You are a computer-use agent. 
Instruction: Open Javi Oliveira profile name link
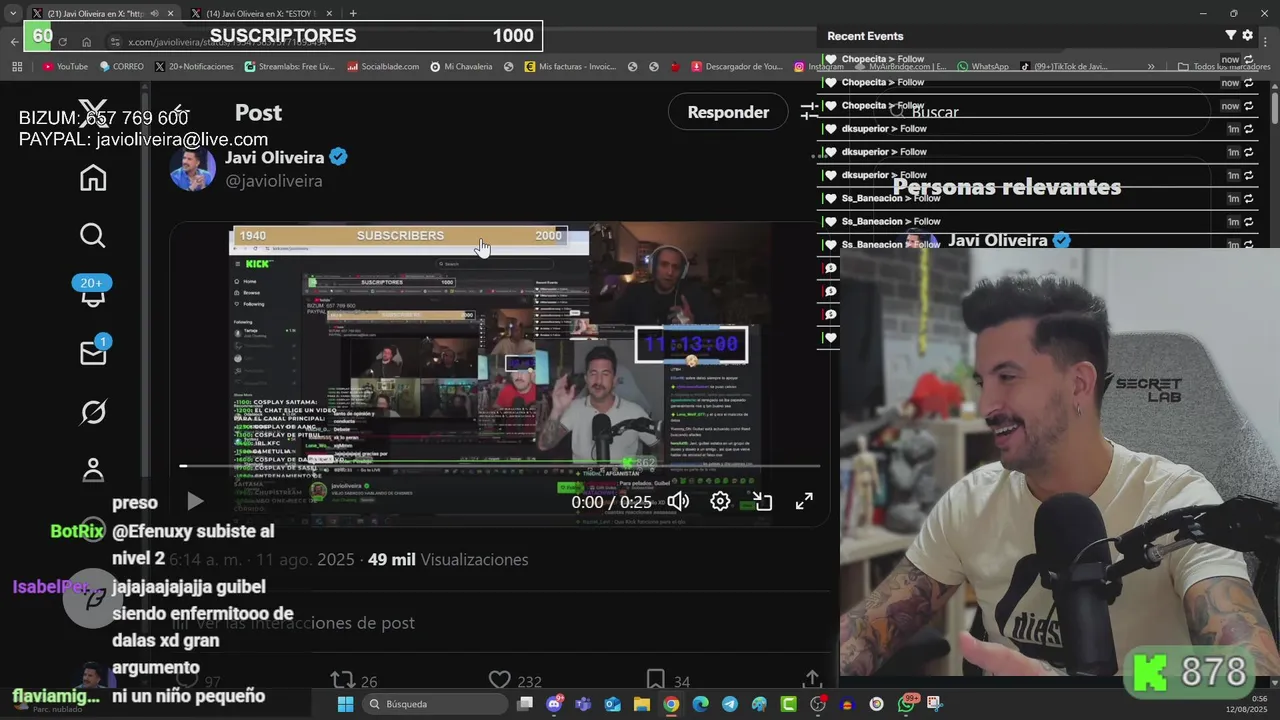(274, 157)
